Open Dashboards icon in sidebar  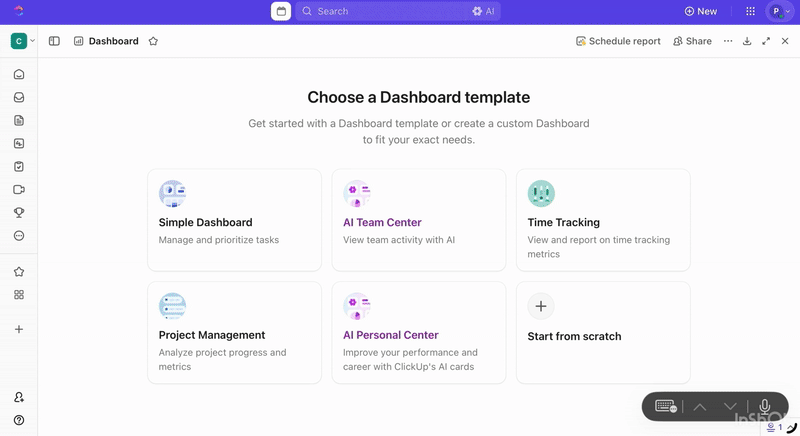pos(19,143)
